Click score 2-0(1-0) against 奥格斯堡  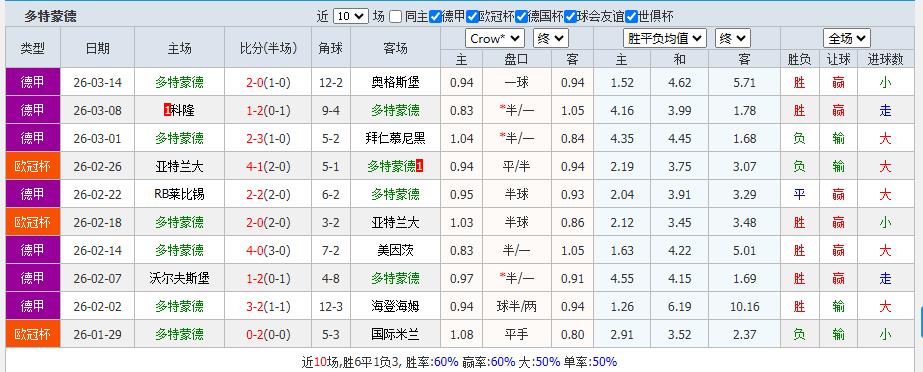[268, 82]
